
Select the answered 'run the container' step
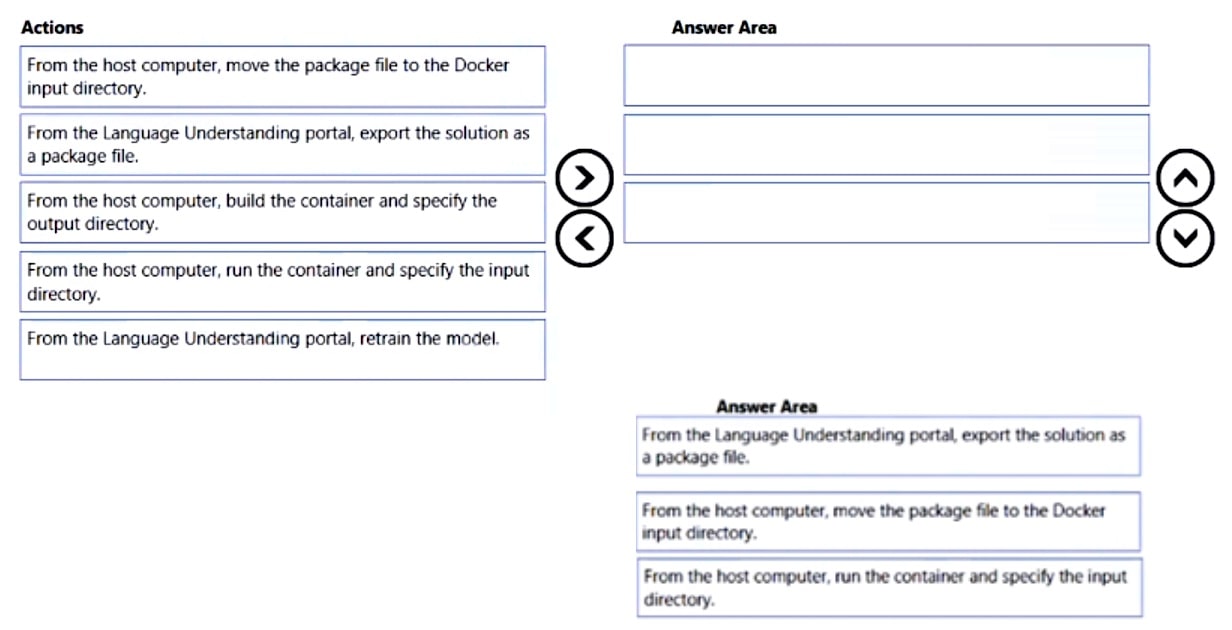[x=888, y=588]
